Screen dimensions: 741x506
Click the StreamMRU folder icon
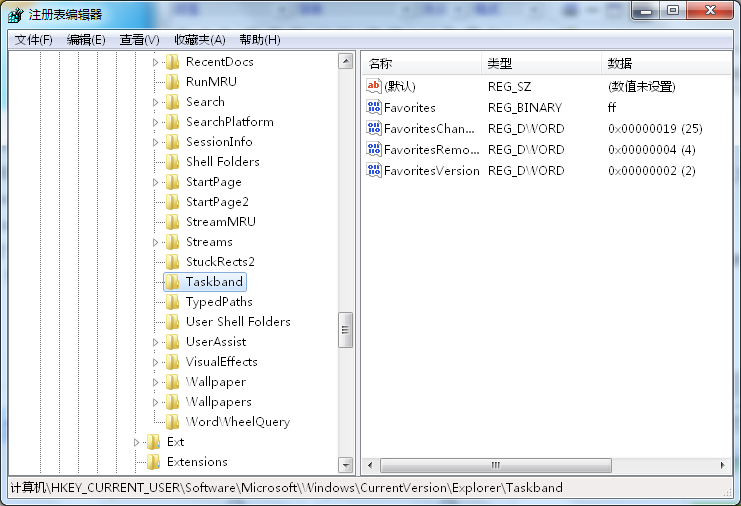click(x=172, y=222)
